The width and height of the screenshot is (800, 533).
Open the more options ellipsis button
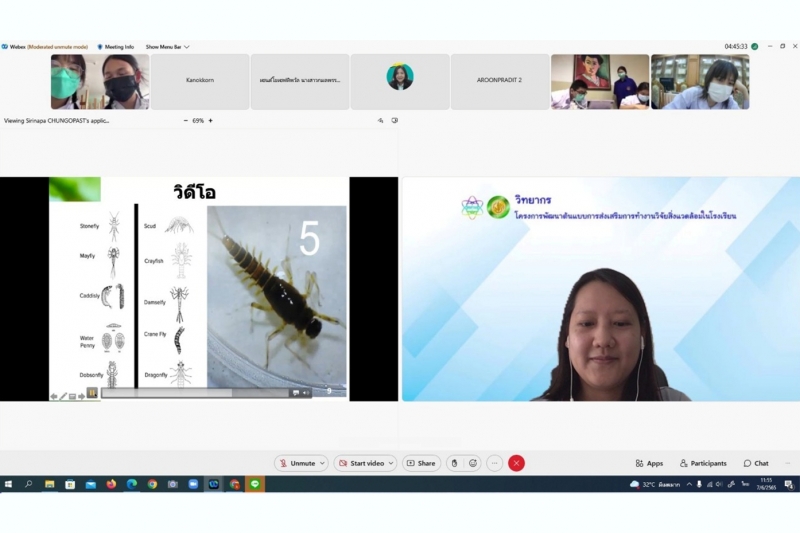pyautogui.click(x=494, y=463)
